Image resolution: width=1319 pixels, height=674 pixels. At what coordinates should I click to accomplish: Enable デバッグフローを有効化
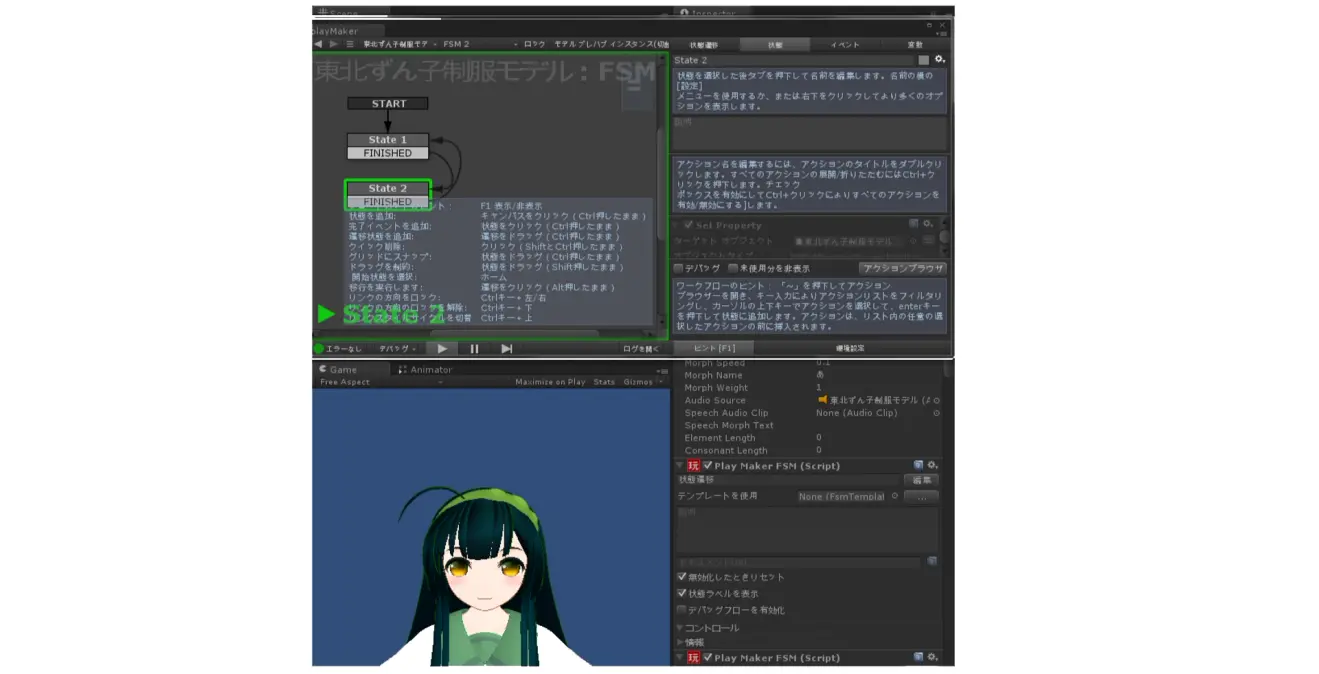pyautogui.click(x=682, y=610)
